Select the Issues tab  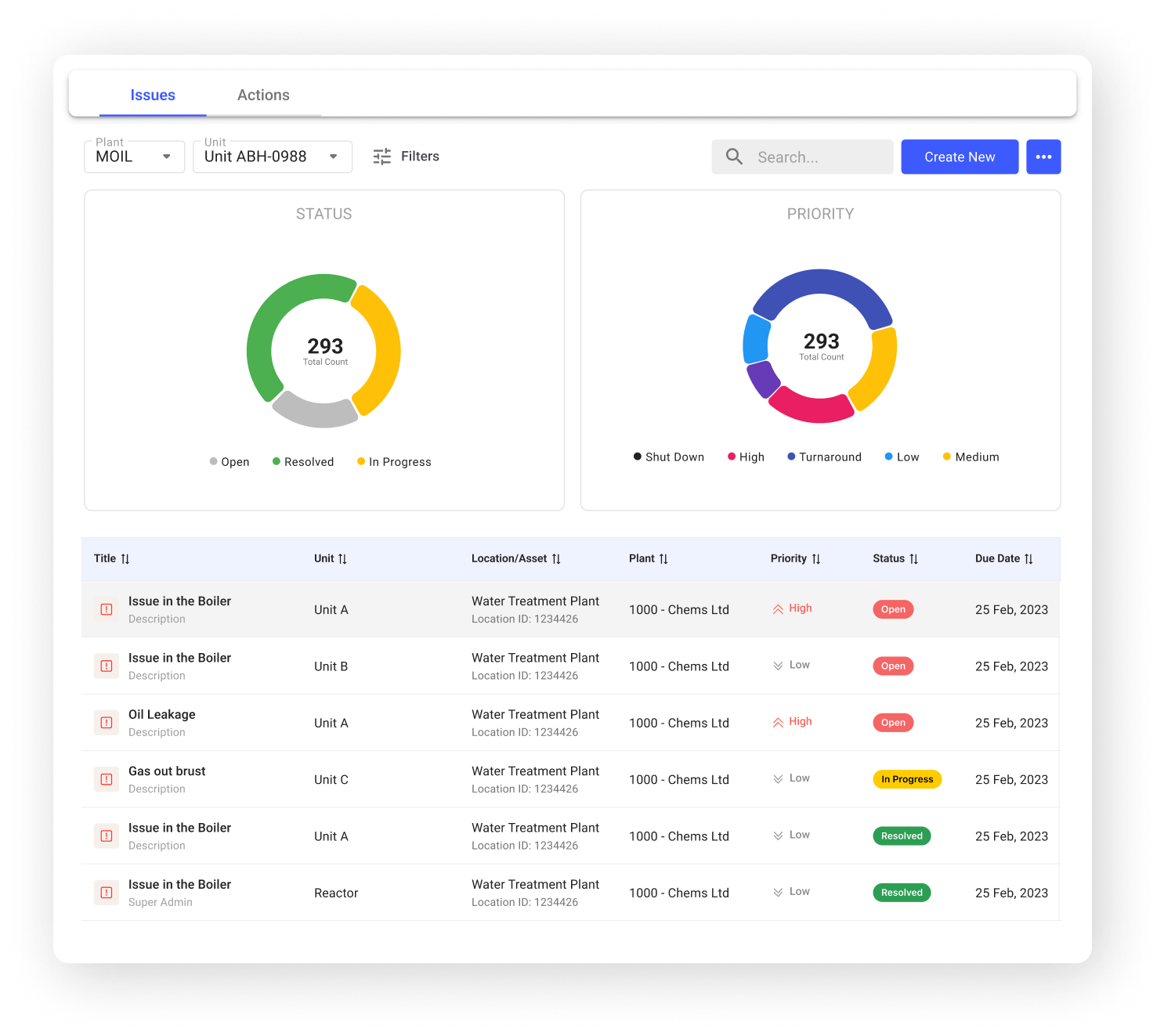153,96
